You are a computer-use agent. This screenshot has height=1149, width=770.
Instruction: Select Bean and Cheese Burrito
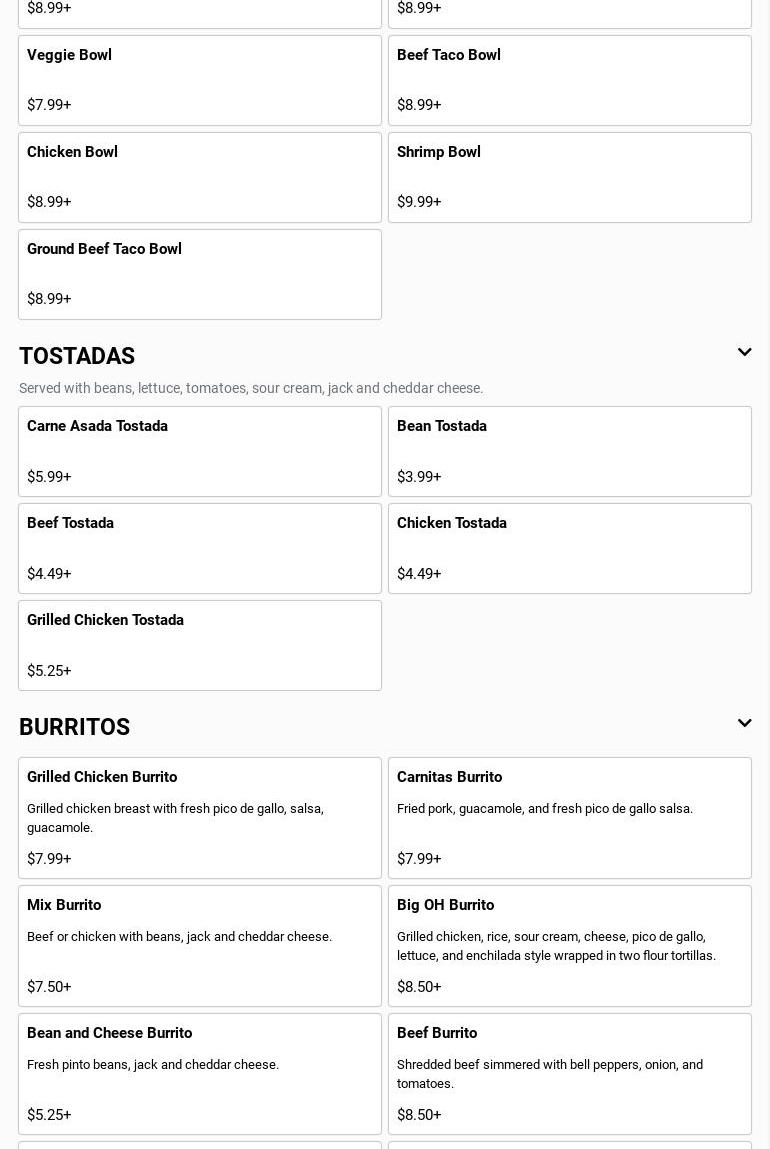point(200,1073)
